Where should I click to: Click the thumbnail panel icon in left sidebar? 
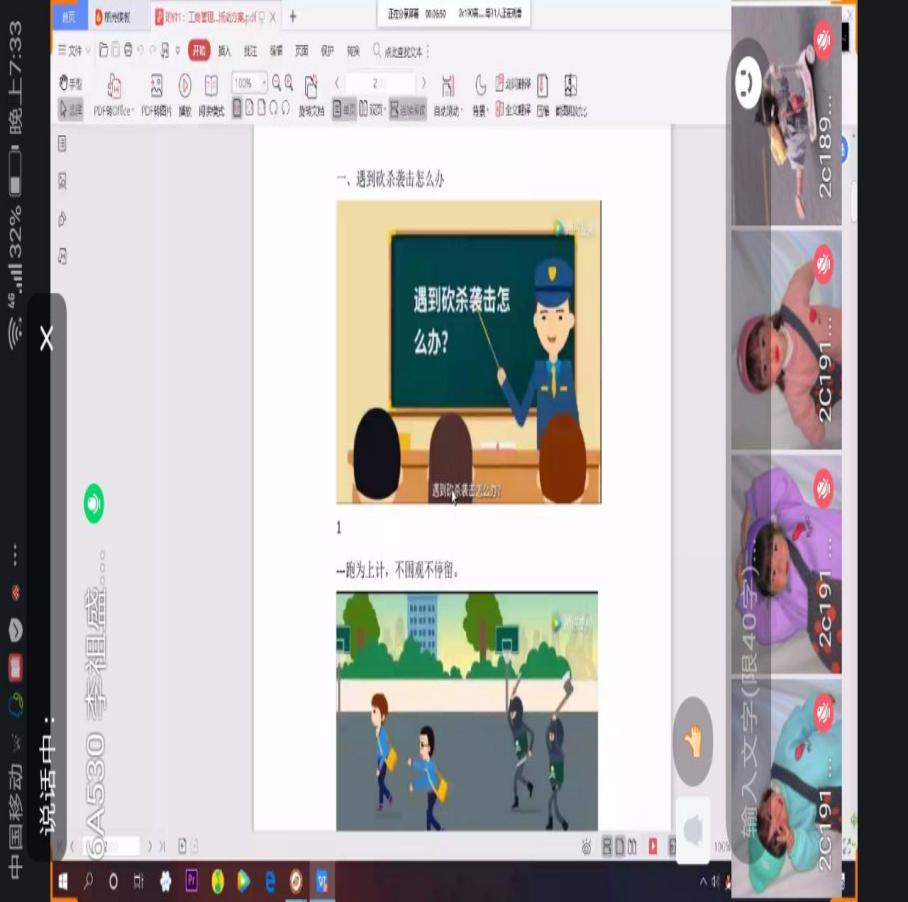(x=62, y=144)
